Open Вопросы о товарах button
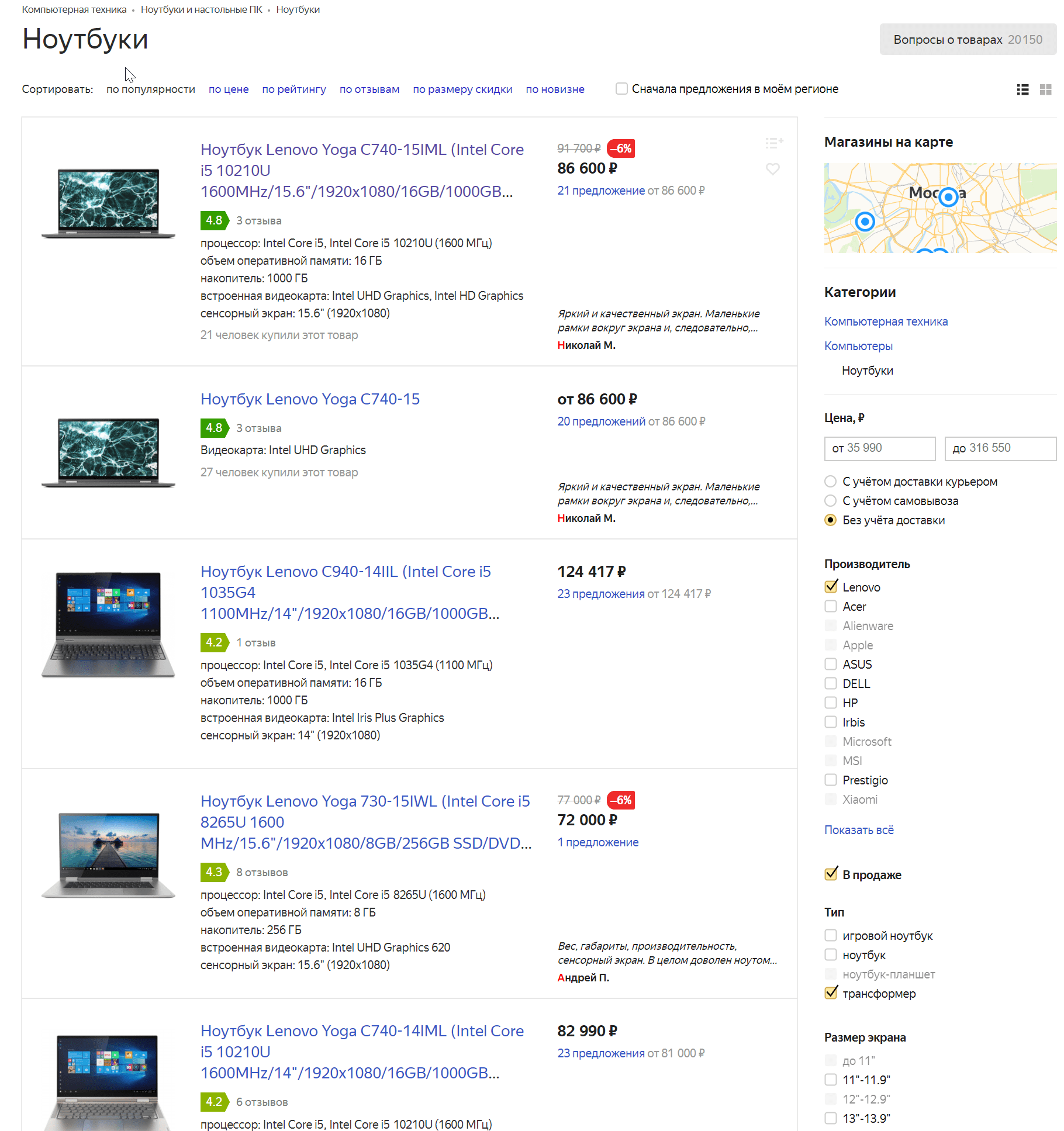The height and width of the screenshot is (1131, 1064). click(x=968, y=40)
